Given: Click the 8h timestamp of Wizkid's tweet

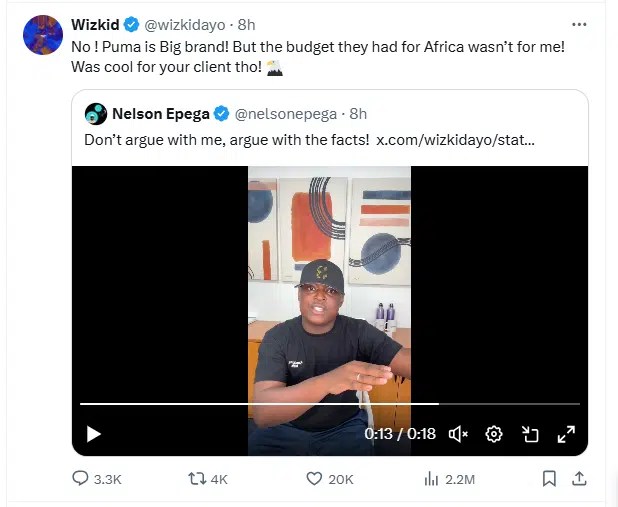Looking at the screenshot, I should [x=246, y=25].
